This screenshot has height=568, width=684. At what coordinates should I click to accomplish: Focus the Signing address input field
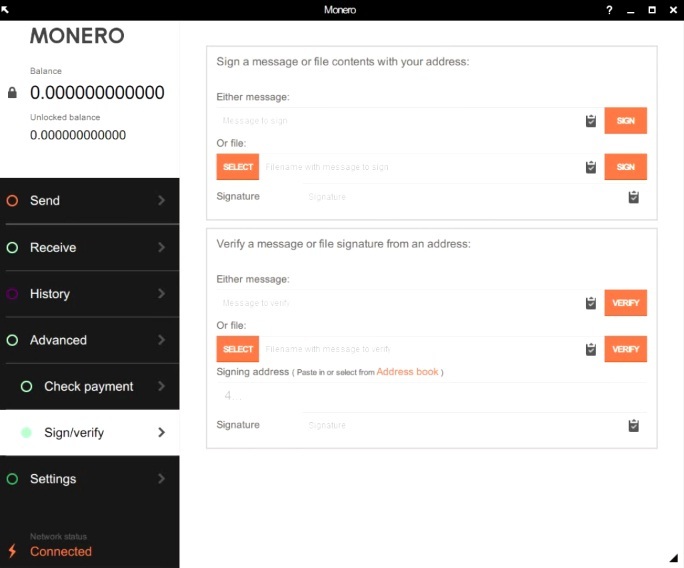[432, 396]
